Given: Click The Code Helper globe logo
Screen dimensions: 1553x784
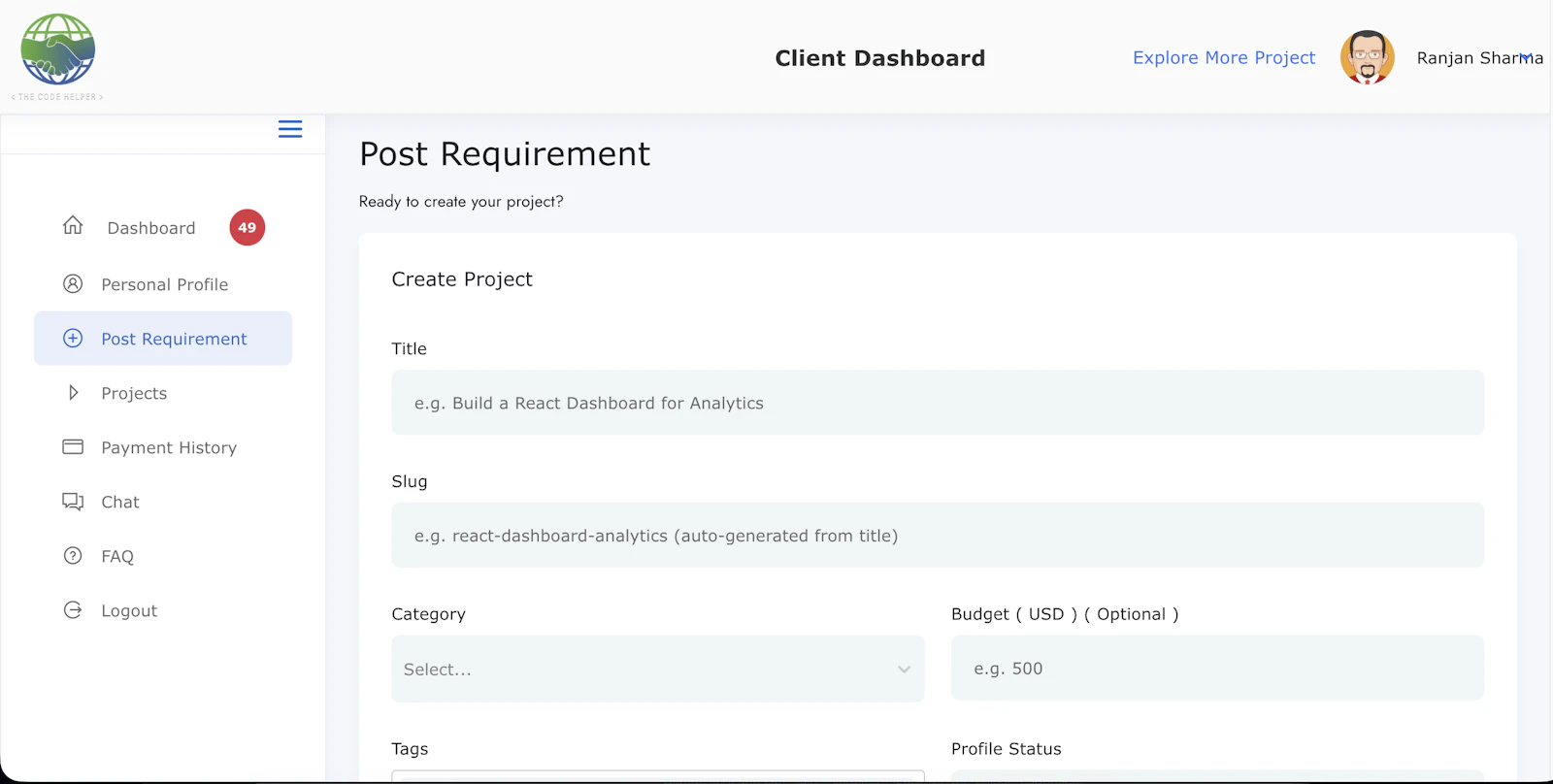Looking at the screenshot, I should pos(58,49).
